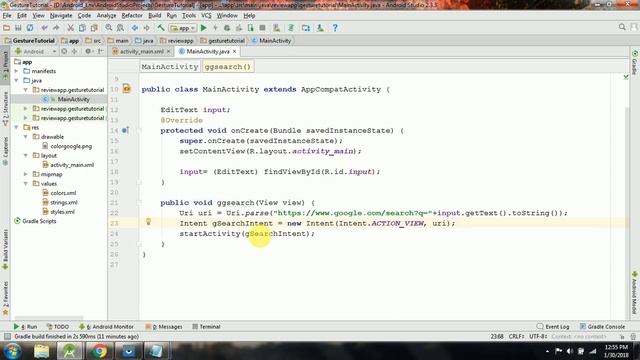Screen dimensions: 640x360
Task: Toggle the read-only lock in status bar
Action: click(x=622, y=337)
